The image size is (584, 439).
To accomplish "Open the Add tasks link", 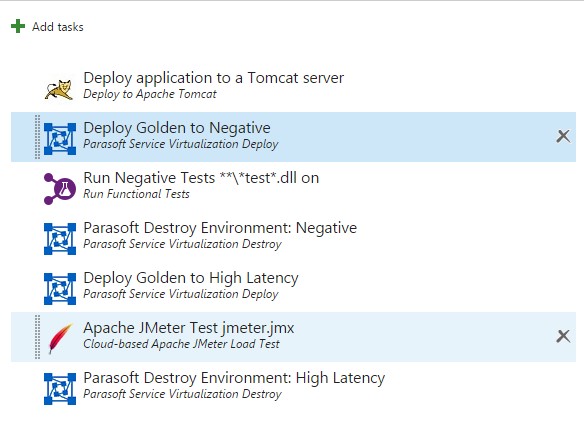I will coord(58,27).
